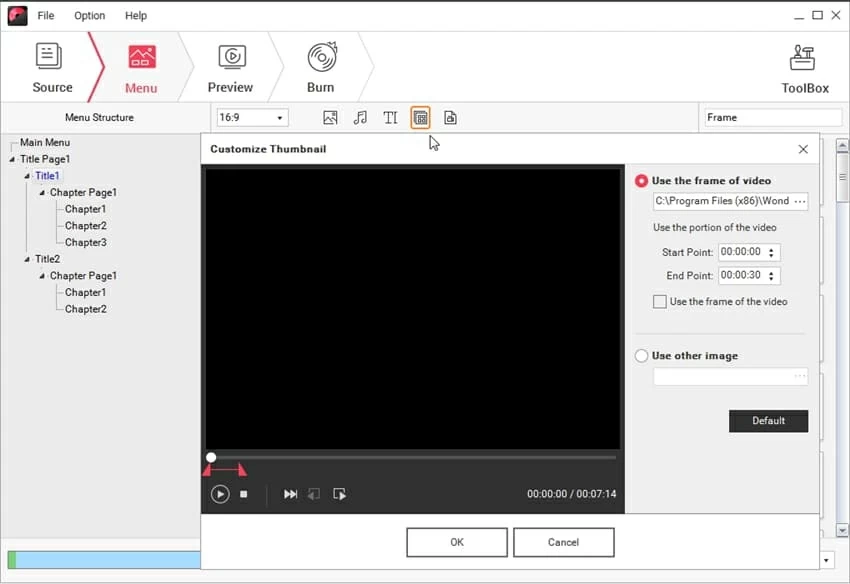The width and height of the screenshot is (850, 584).
Task: Select 'Use the frame of video' radio
Action: [x=642, y=181]
